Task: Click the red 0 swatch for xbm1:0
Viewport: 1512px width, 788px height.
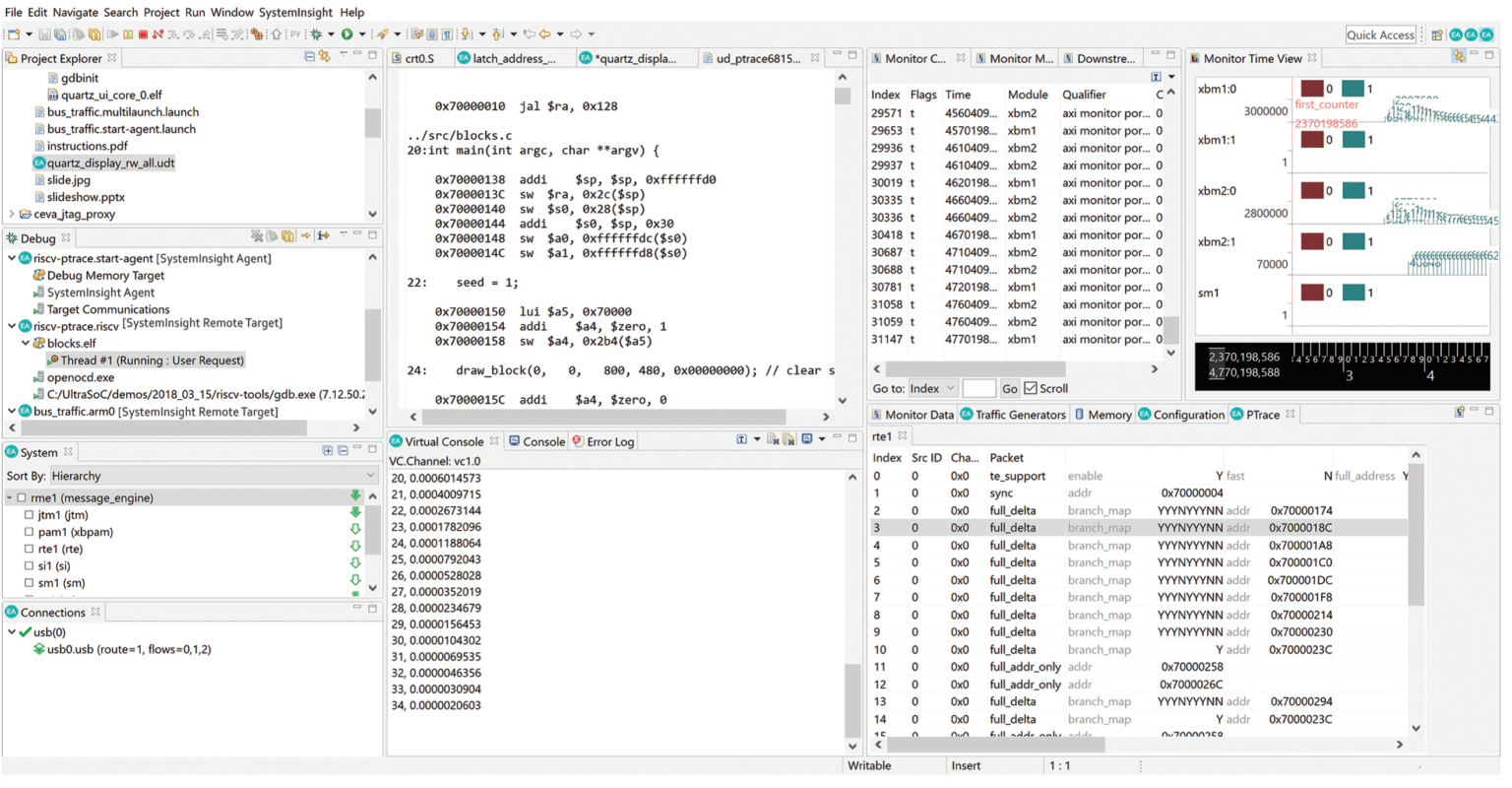Action: click(x=1311, y=89)
